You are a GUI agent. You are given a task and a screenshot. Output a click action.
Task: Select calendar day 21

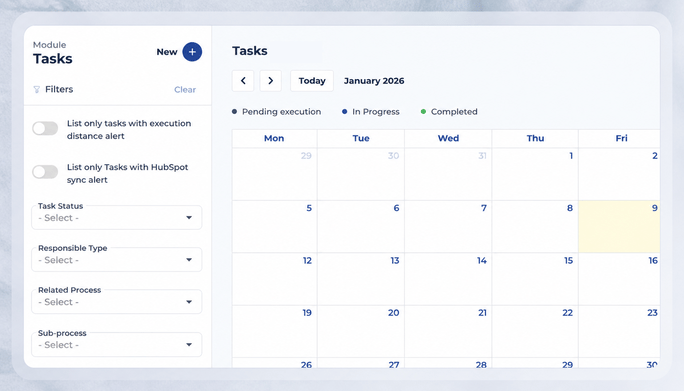pos(448,331)
